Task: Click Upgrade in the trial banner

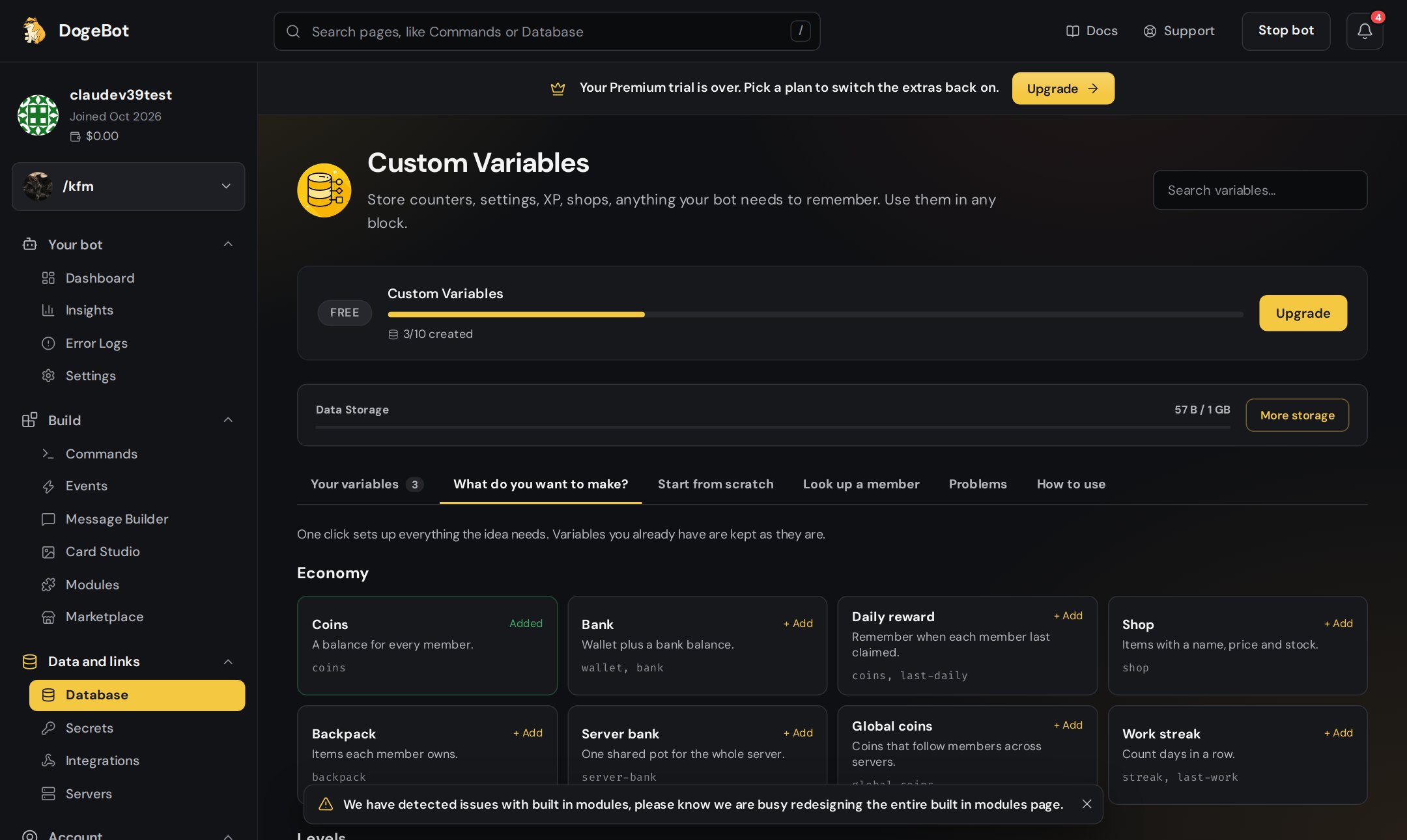Action: pos(1063,89)
